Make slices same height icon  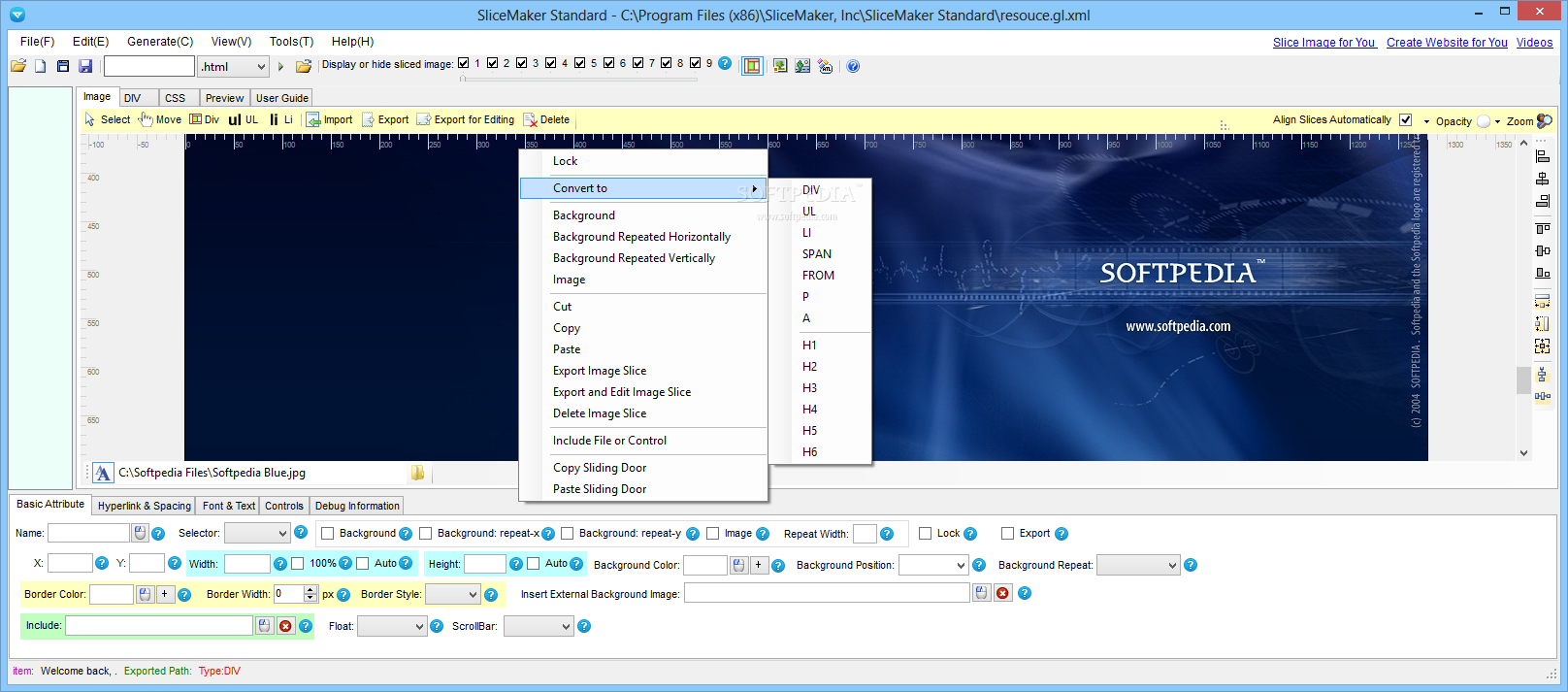(1543, 323)
